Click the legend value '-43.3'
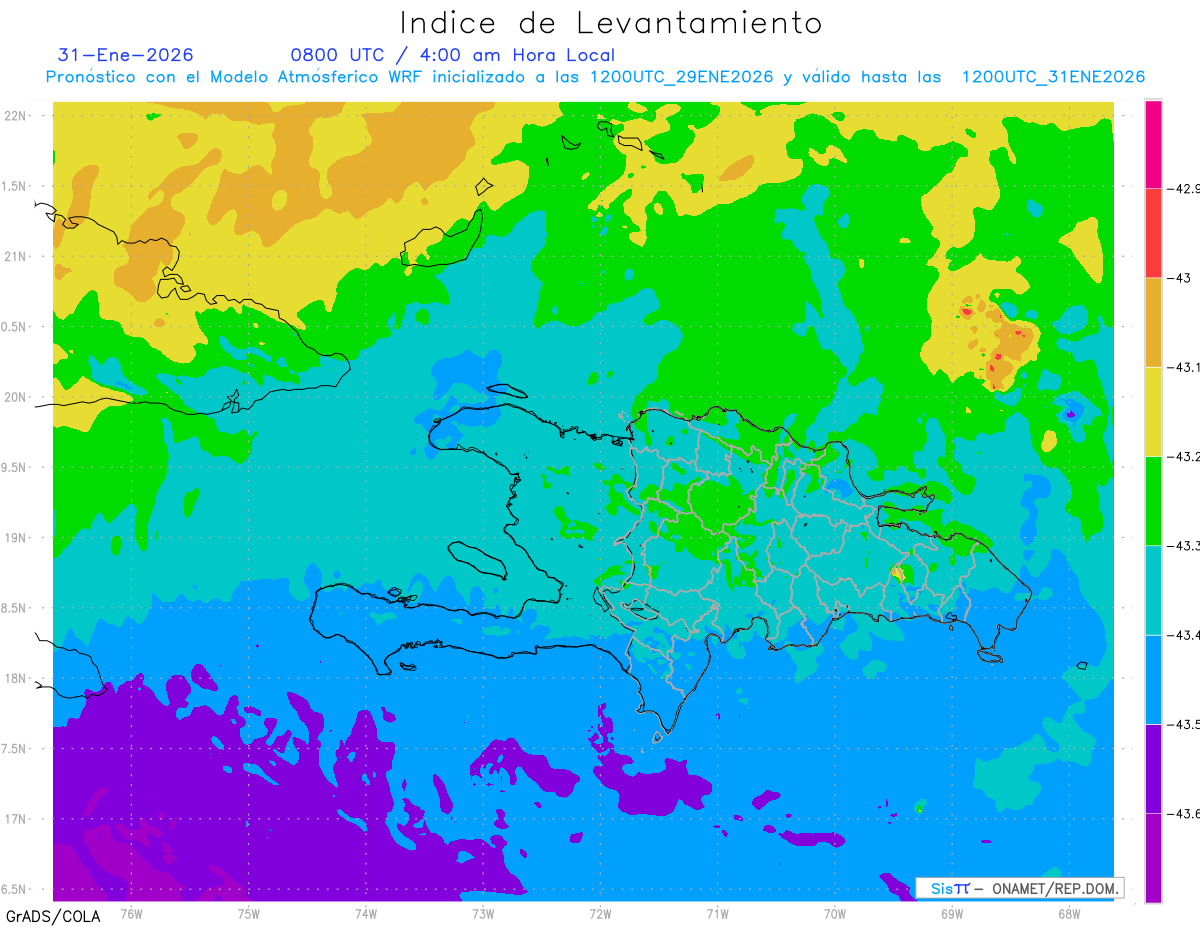This screenshot has height=927, width=1200. pos(1182,546)
